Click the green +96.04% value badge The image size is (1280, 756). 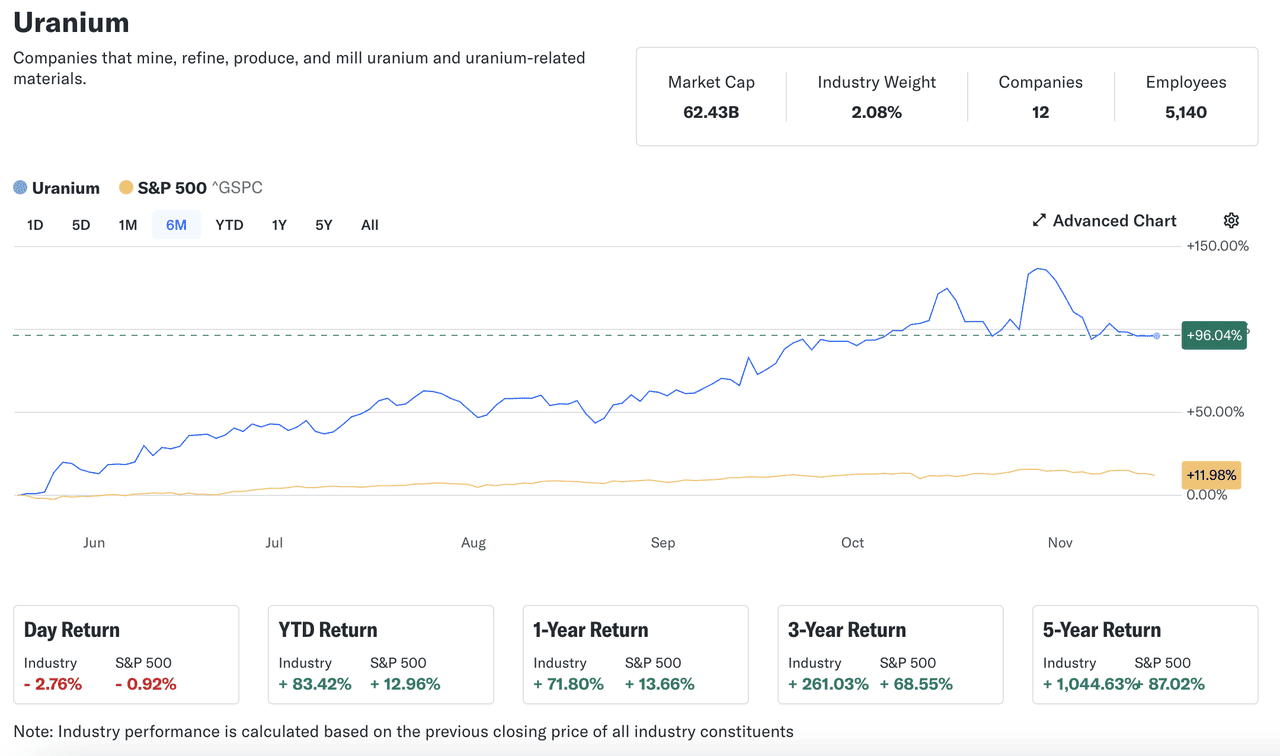[x=1214, y=335]
